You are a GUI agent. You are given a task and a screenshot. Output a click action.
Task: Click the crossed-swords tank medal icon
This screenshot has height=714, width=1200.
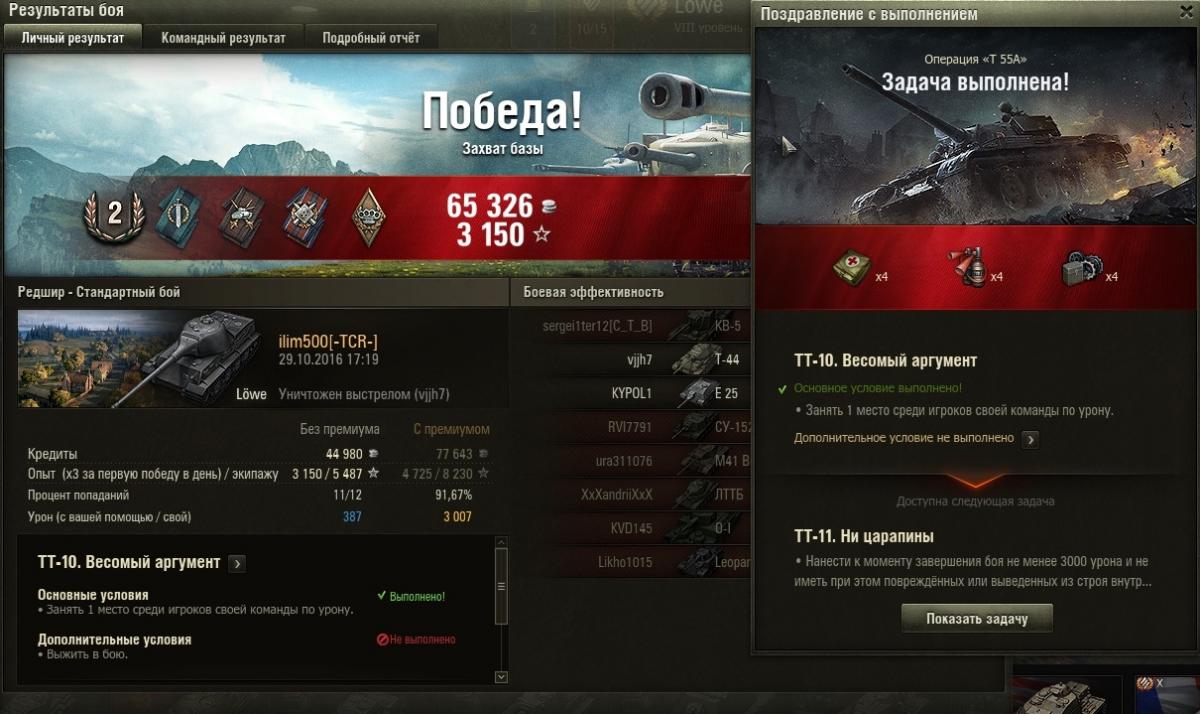coord(240,215)
